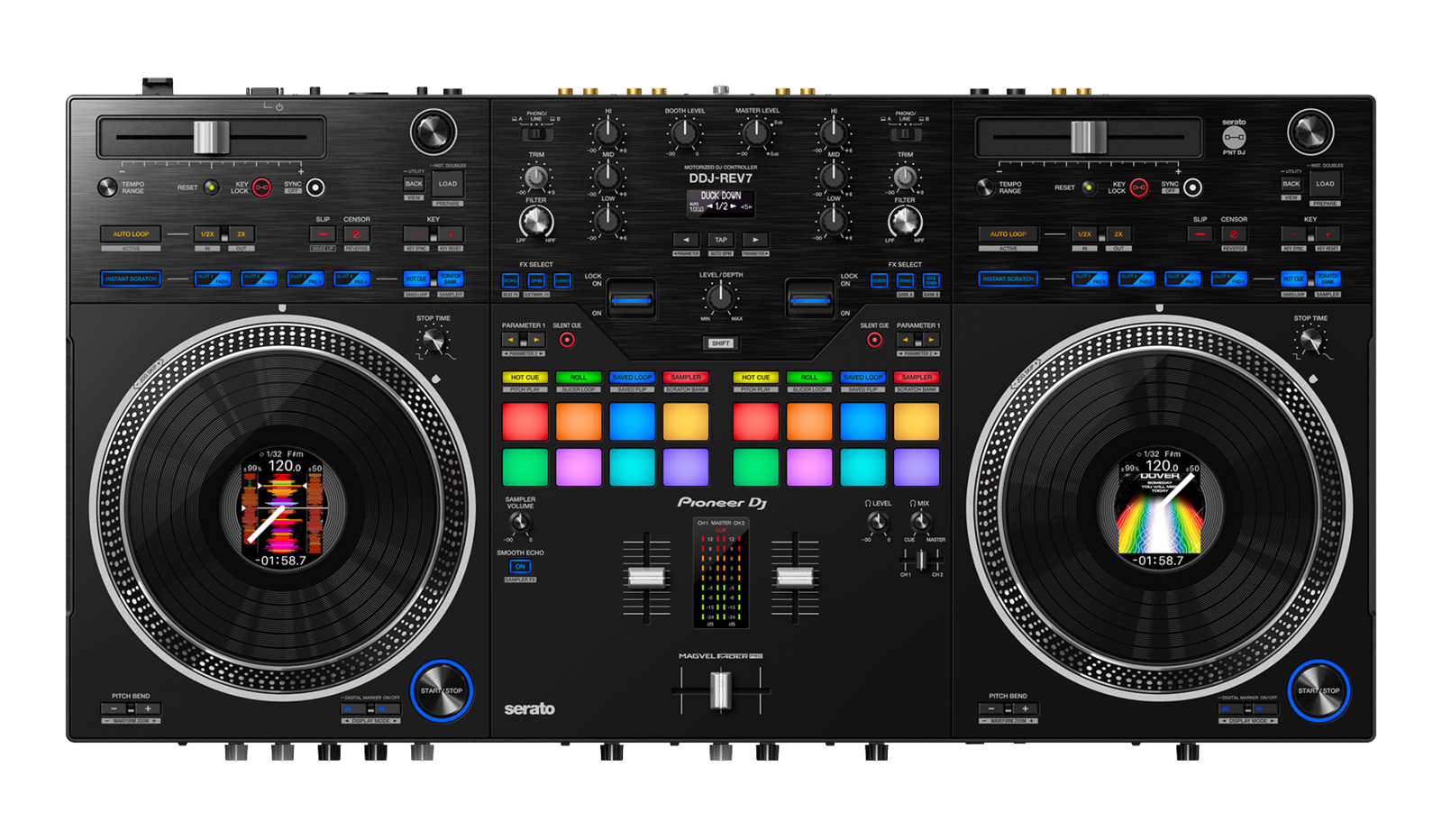Activate the left Silent Cue button
The width and height of the screenshot is (1442, 840).
pos(567,340)
